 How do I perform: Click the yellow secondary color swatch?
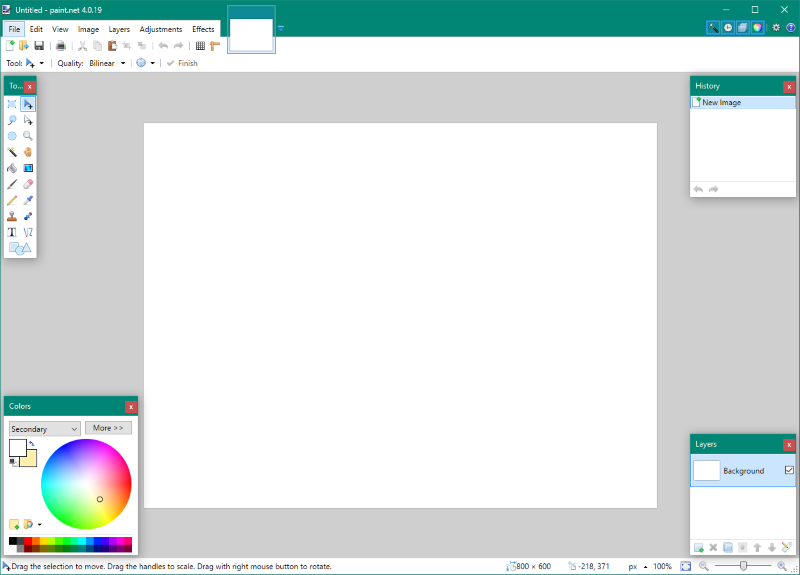(x=31, y=460)
